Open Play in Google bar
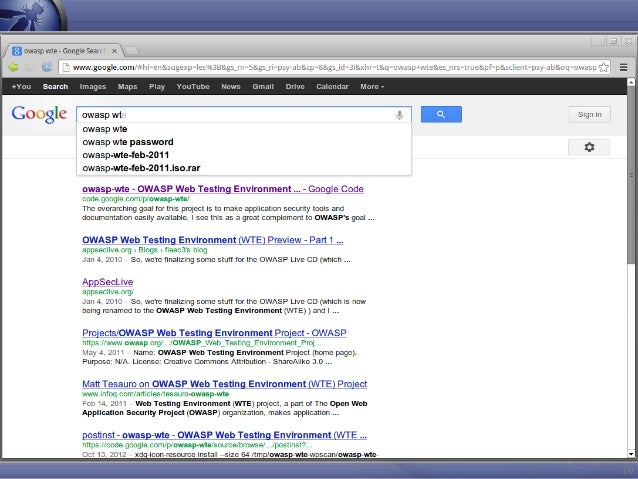 [157, 87]
